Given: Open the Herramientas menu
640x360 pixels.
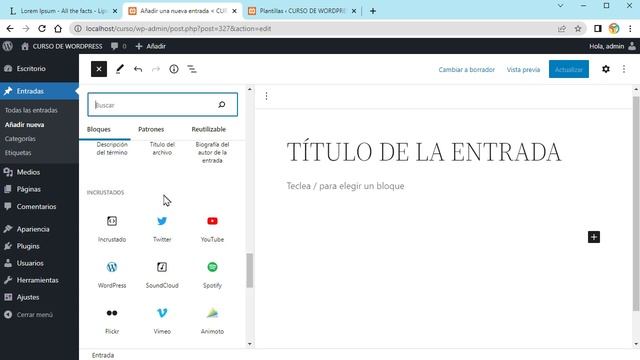Looking at the screenshot, I should 39,280.
